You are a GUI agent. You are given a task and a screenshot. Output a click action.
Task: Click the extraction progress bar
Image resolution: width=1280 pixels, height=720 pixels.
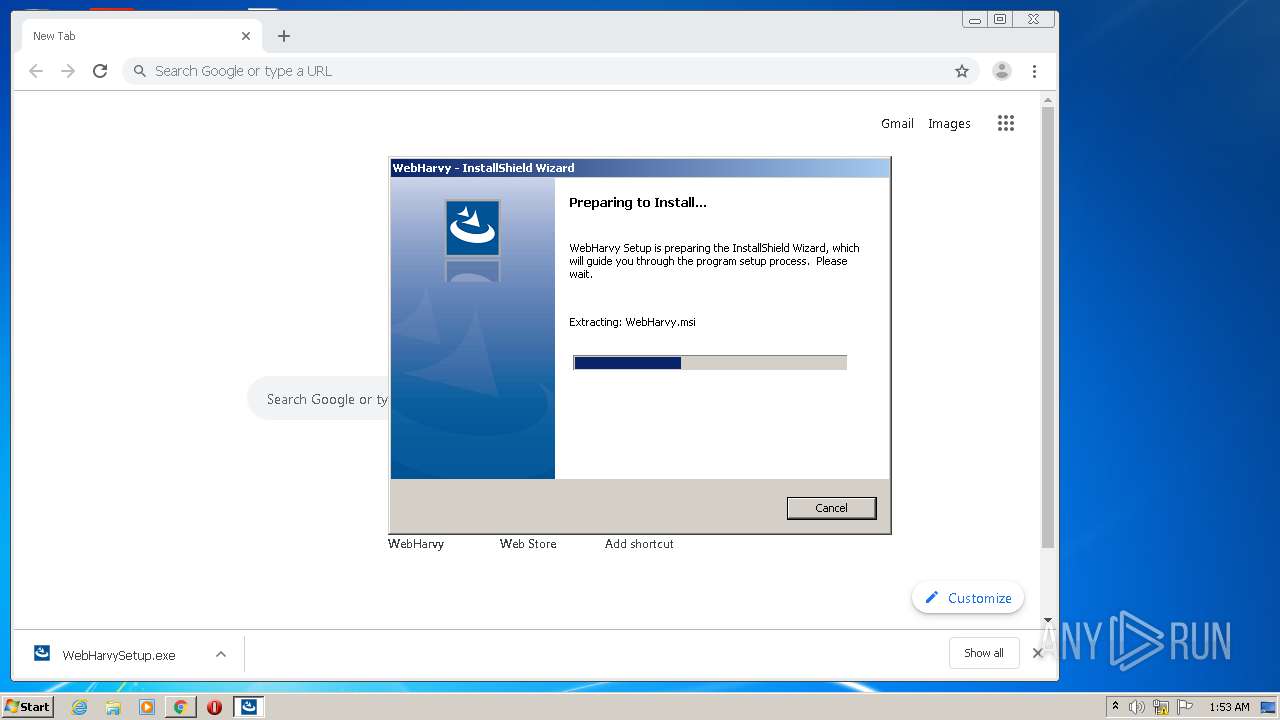click(x=710, y=363)
